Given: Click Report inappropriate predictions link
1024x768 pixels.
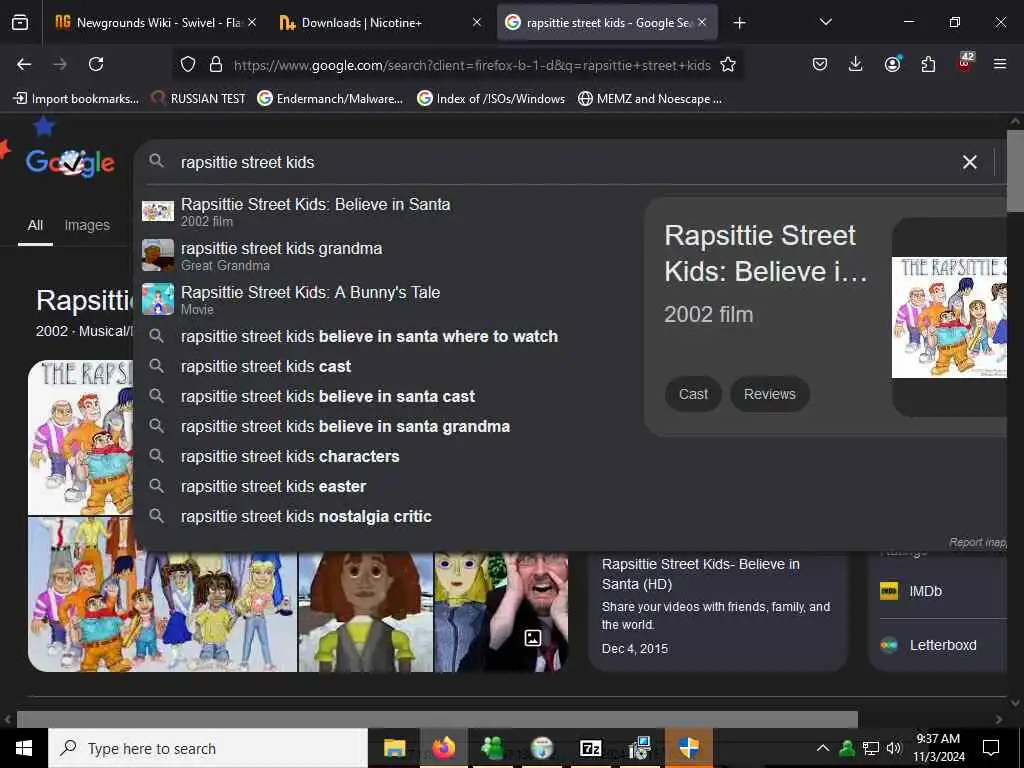Looking at the screenshot, I should [978, 543].
